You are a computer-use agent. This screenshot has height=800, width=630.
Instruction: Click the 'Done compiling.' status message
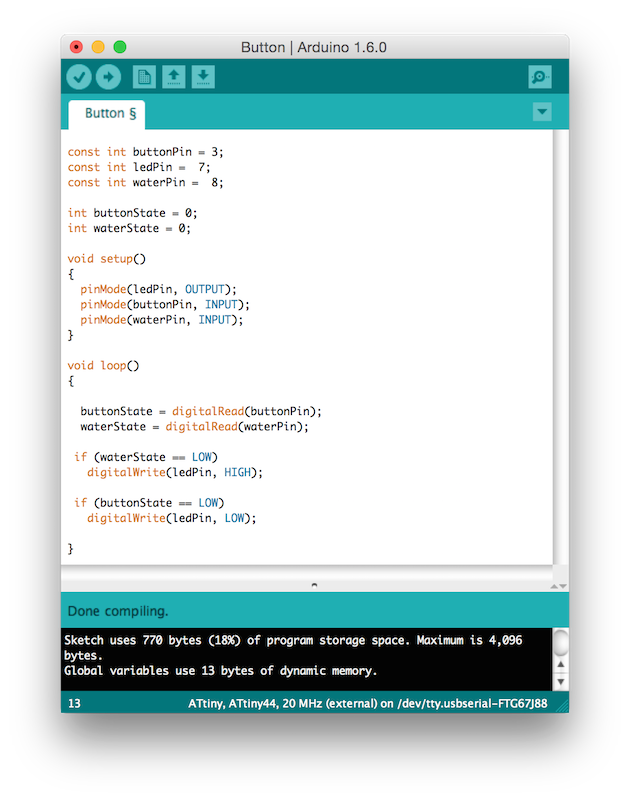pos(118,611)
